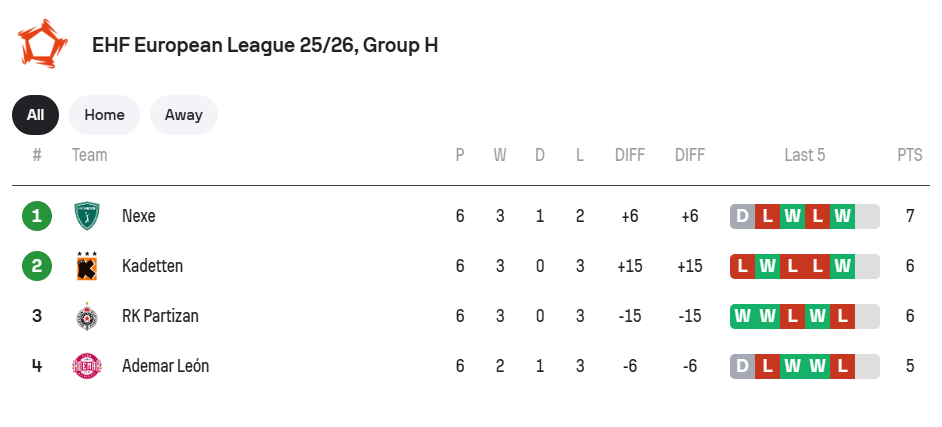Open the RK Partizan team link
942x427 pixels.
click(160, 316)
